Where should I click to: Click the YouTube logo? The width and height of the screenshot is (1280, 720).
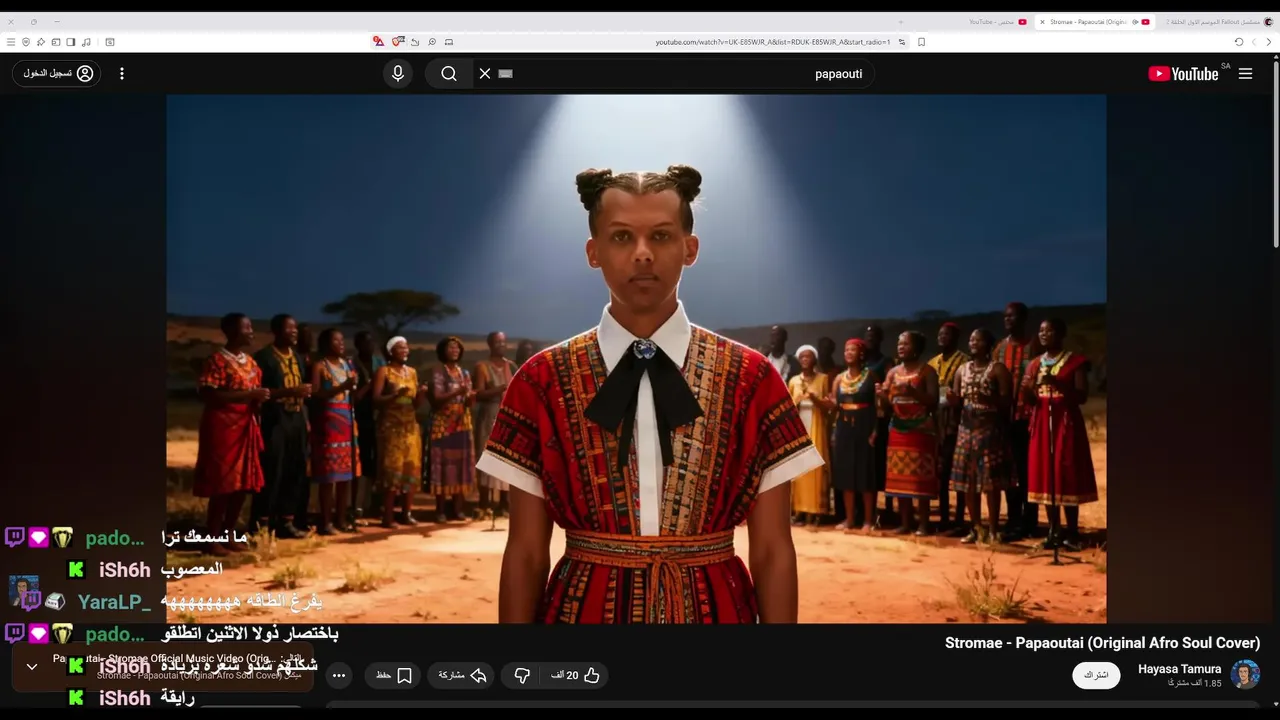pos(1183,74)
